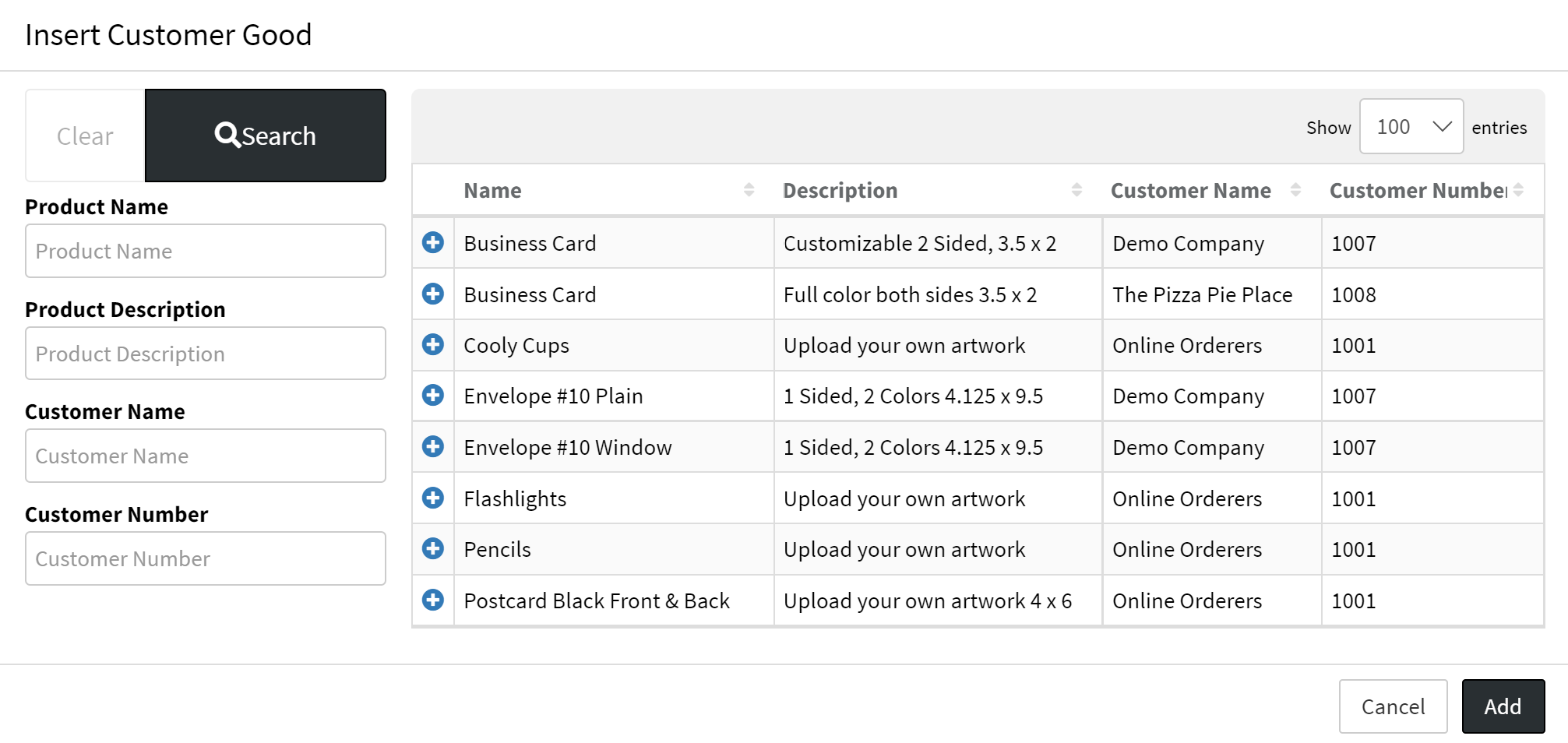Click plus icon for Envelope #10 Window
The height and width of the screenshot is (743, 1568).
(433, 446)
